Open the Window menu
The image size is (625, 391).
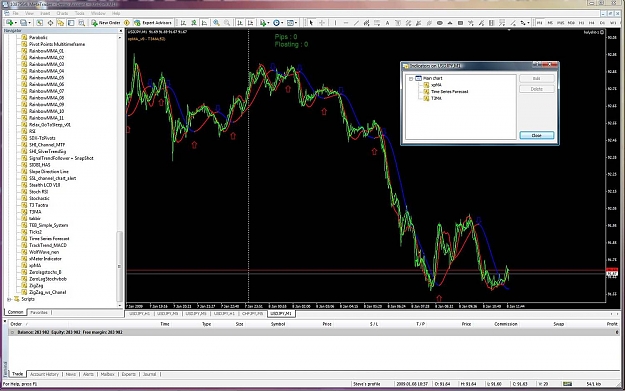[98, 13]
